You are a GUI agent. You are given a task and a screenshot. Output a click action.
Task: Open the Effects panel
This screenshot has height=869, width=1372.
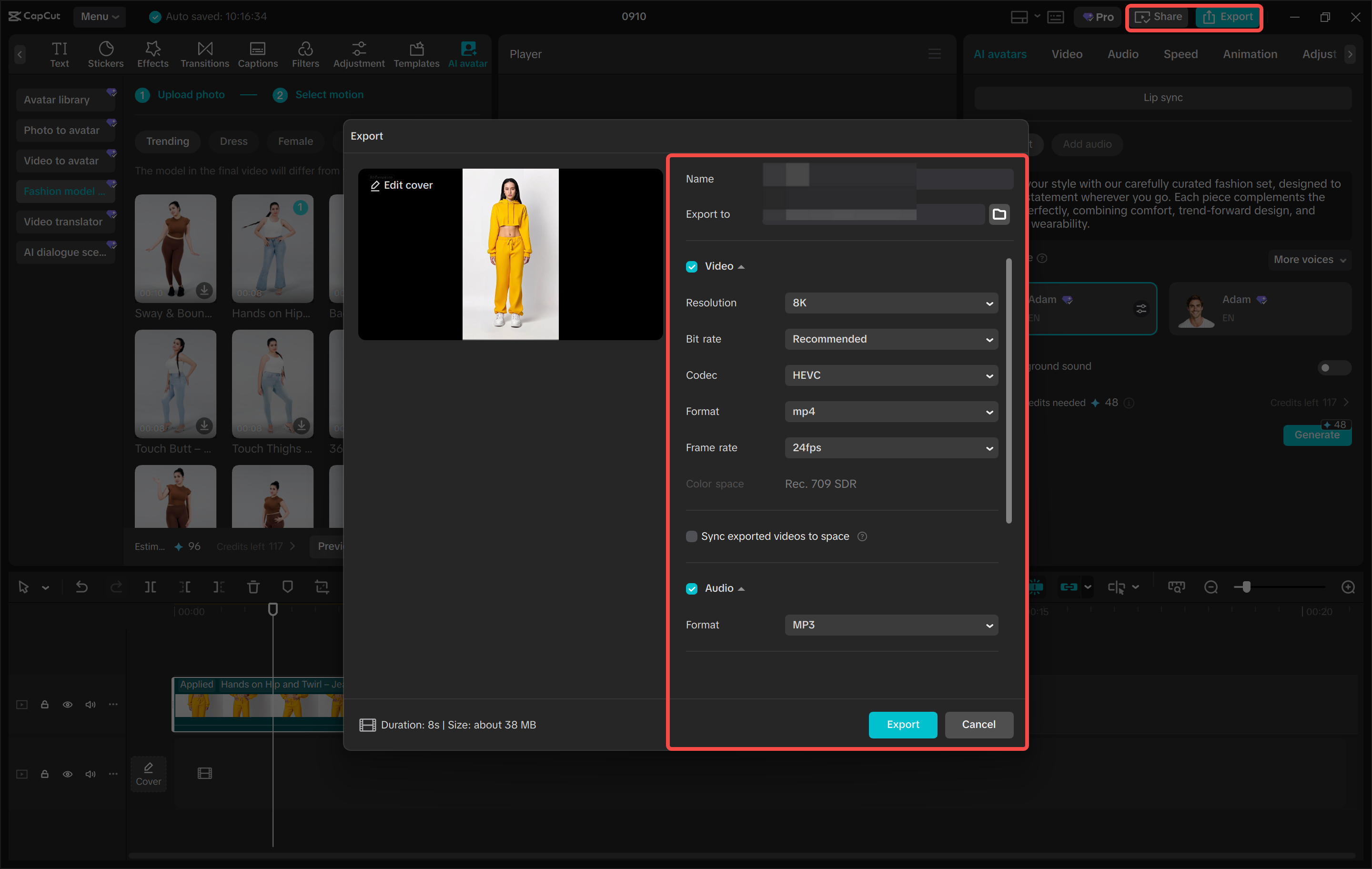click(x=152, y=54)
